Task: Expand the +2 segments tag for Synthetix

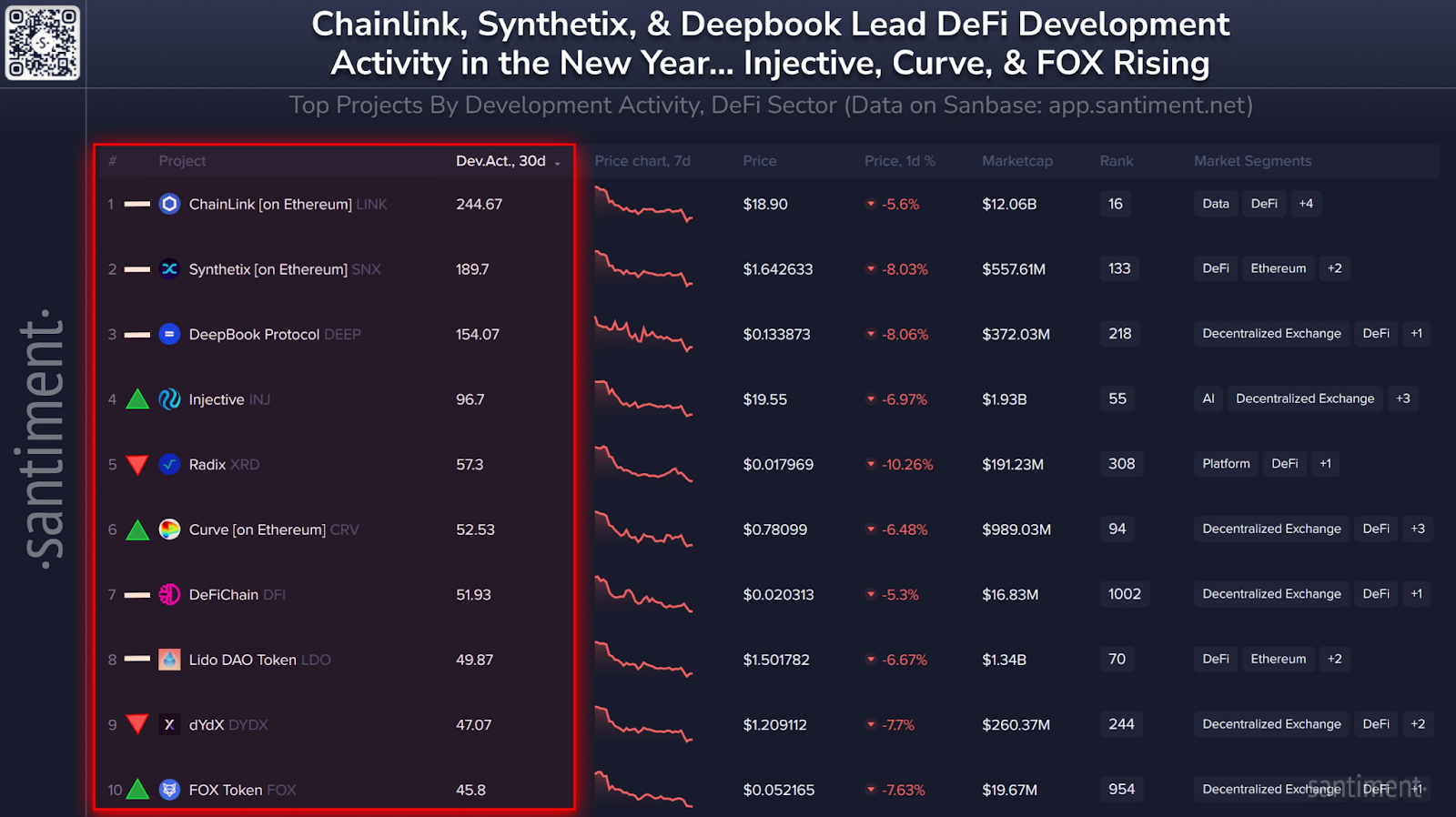Action: [x=1334, y=268]
